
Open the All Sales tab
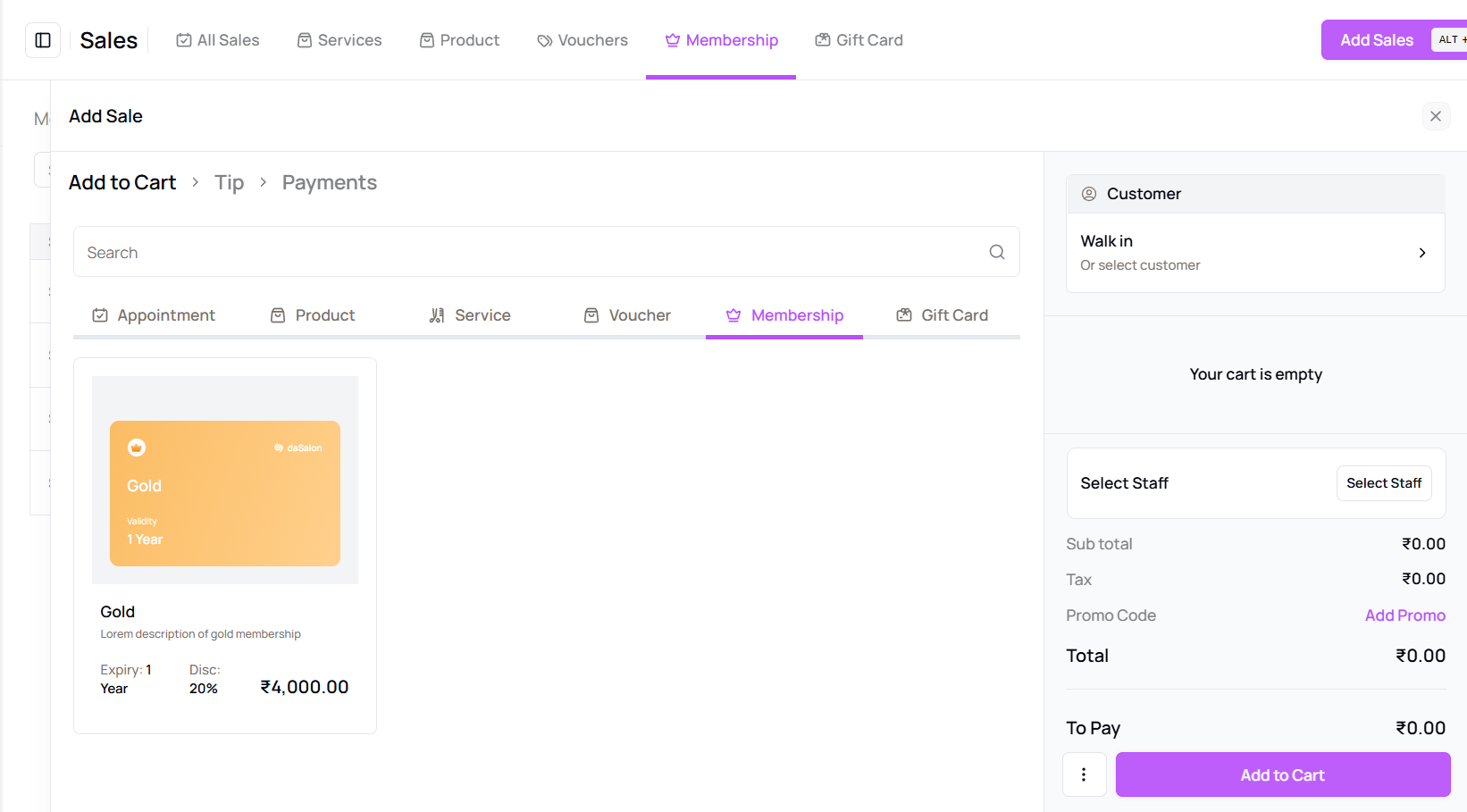[218, 40]
